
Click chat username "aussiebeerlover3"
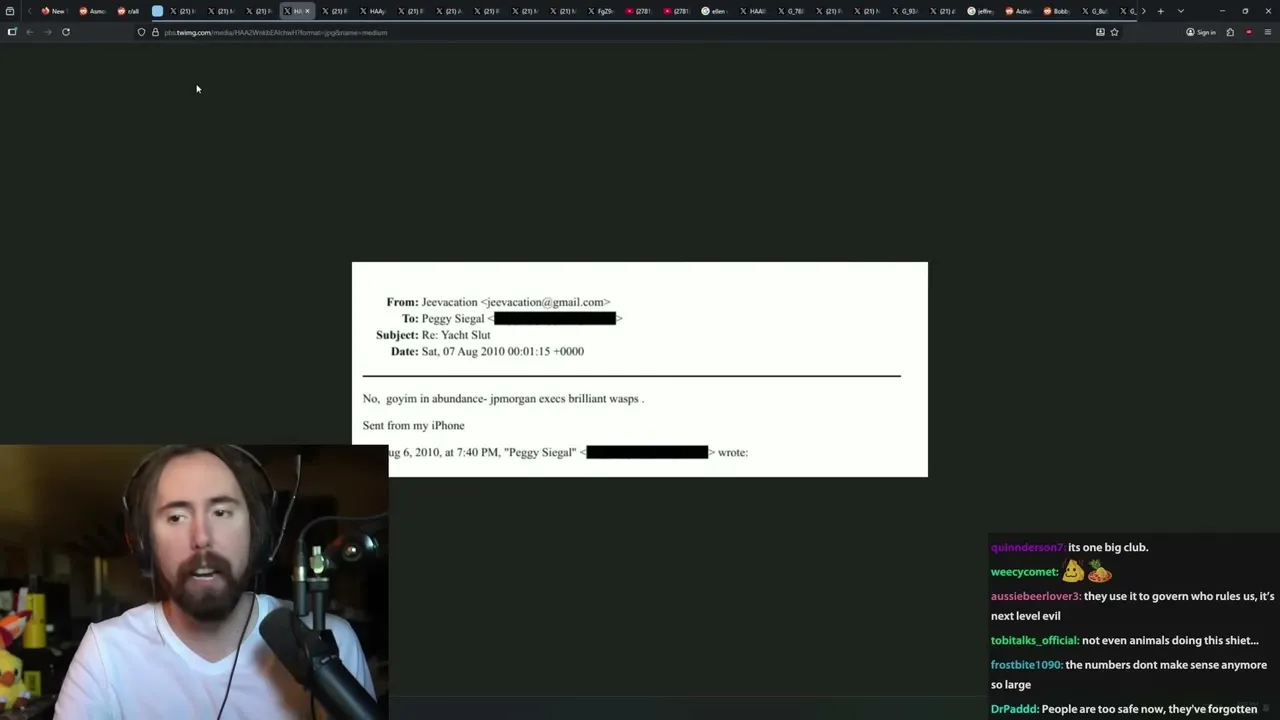[x=1036, y=596]
